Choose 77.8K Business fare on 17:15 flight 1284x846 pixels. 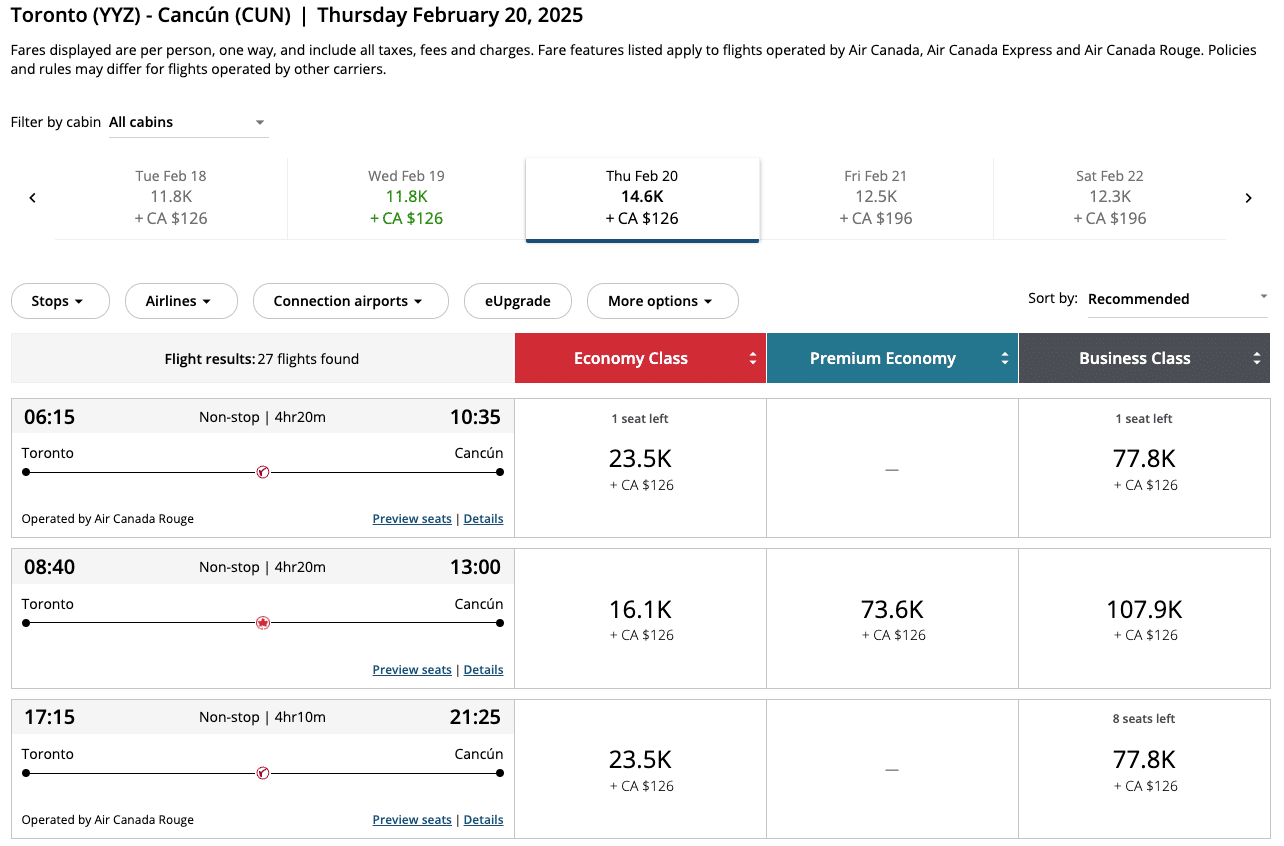(x=1145, y=768)
